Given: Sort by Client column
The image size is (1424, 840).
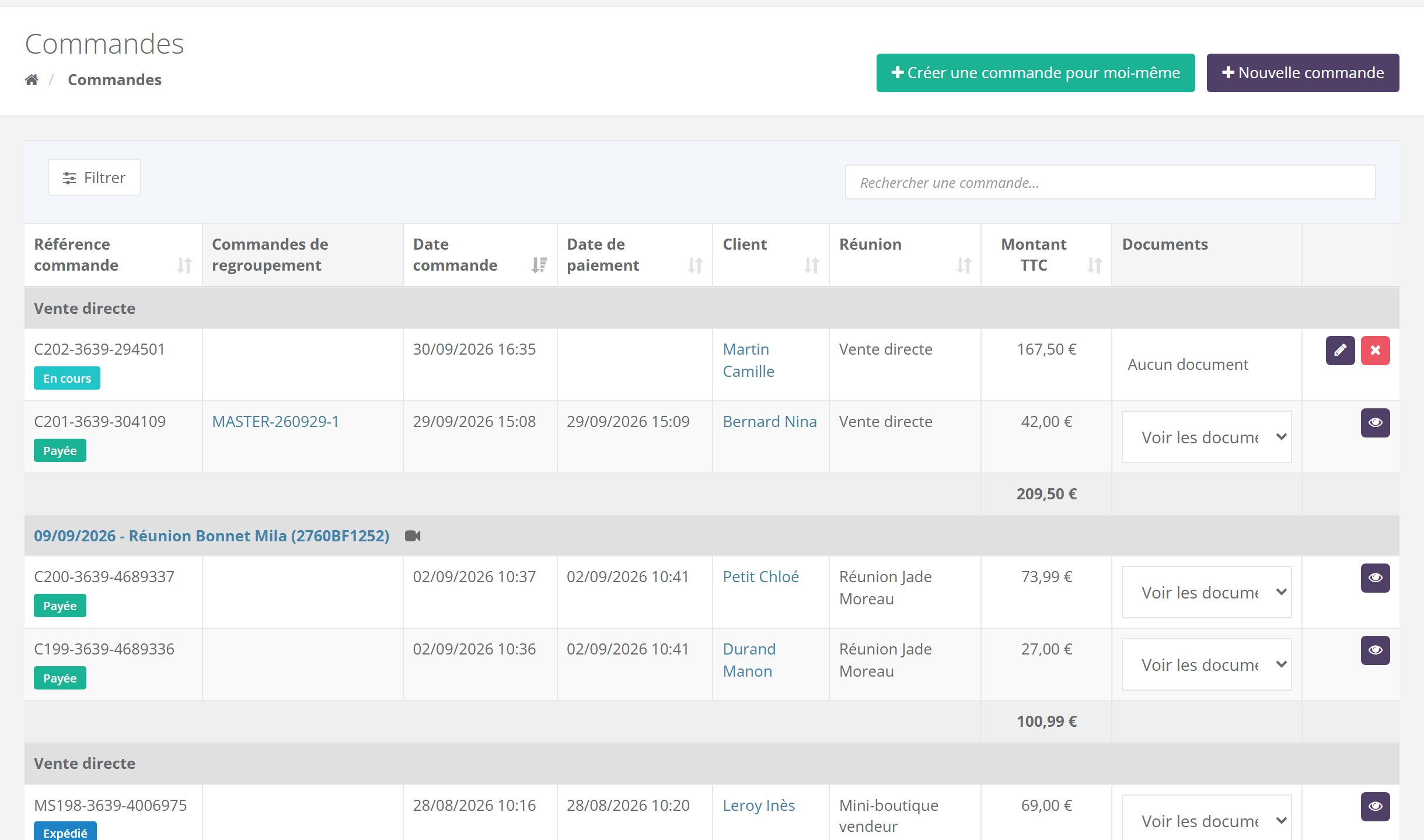Looking at the screenshot, I should [811, 265].
